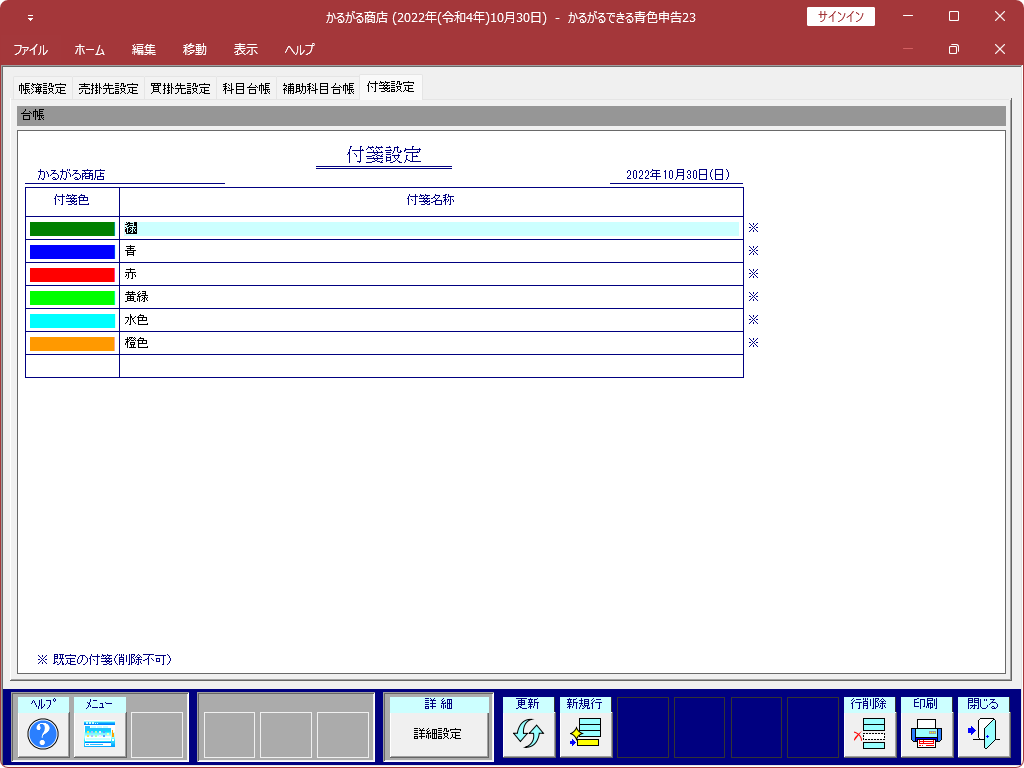This screenshot has height=768, width=1024.
Task: Click the 更新 refresh icon
Action: pos(528,733)
